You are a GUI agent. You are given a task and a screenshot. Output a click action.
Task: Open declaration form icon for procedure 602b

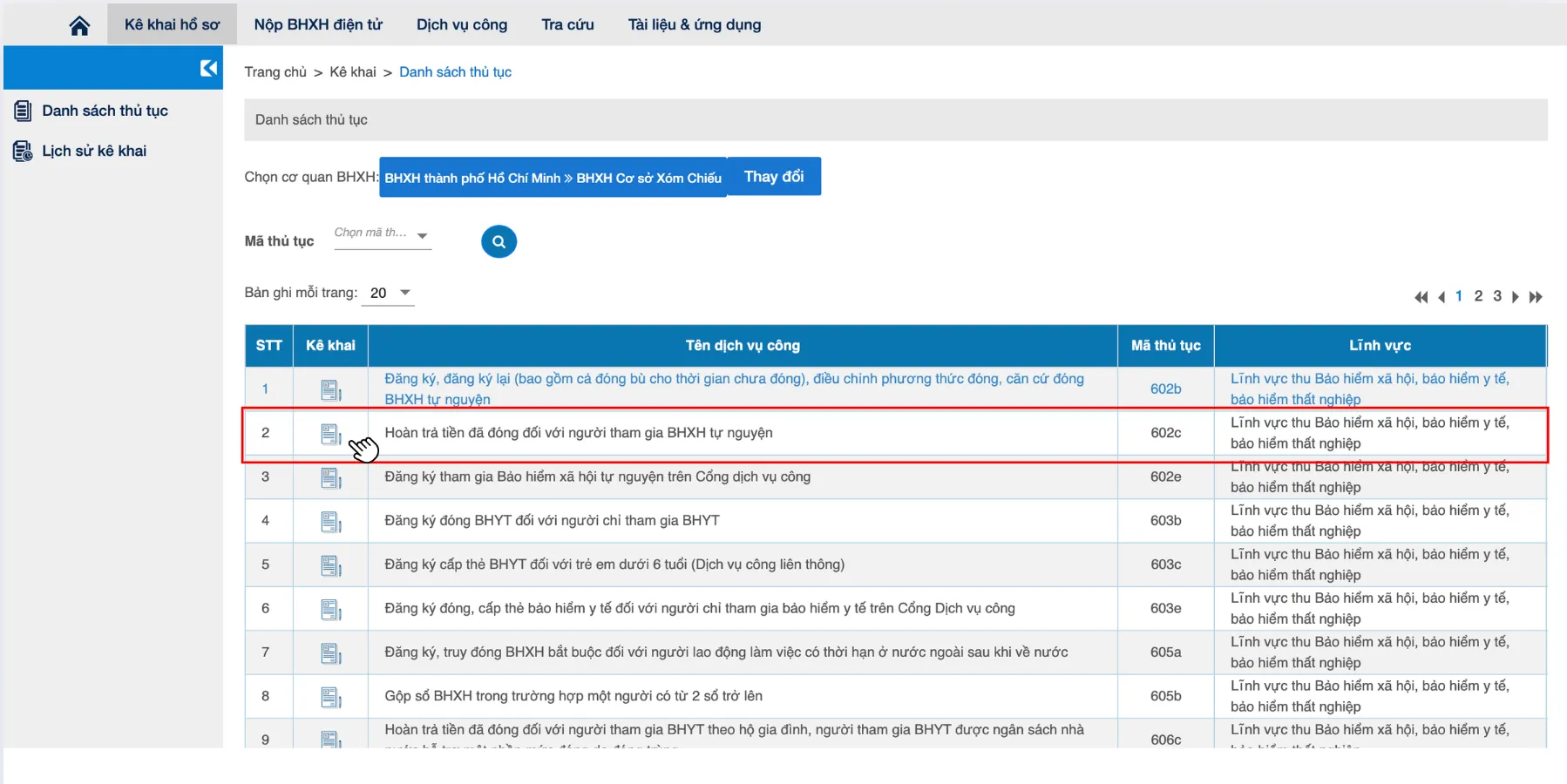[330, 390]
